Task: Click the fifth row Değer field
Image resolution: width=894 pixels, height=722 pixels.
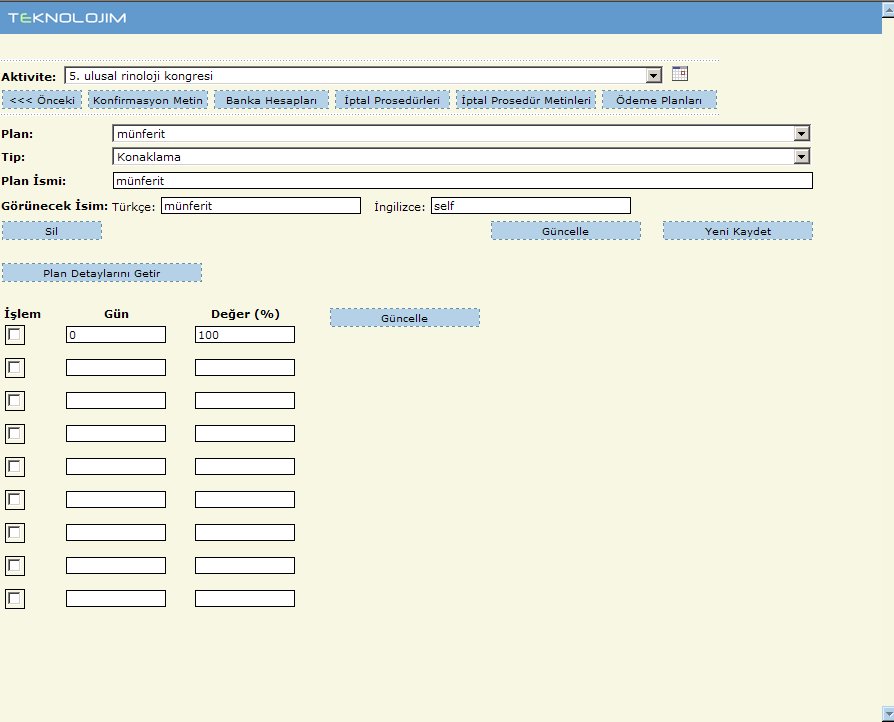Action: click(245, 467)
